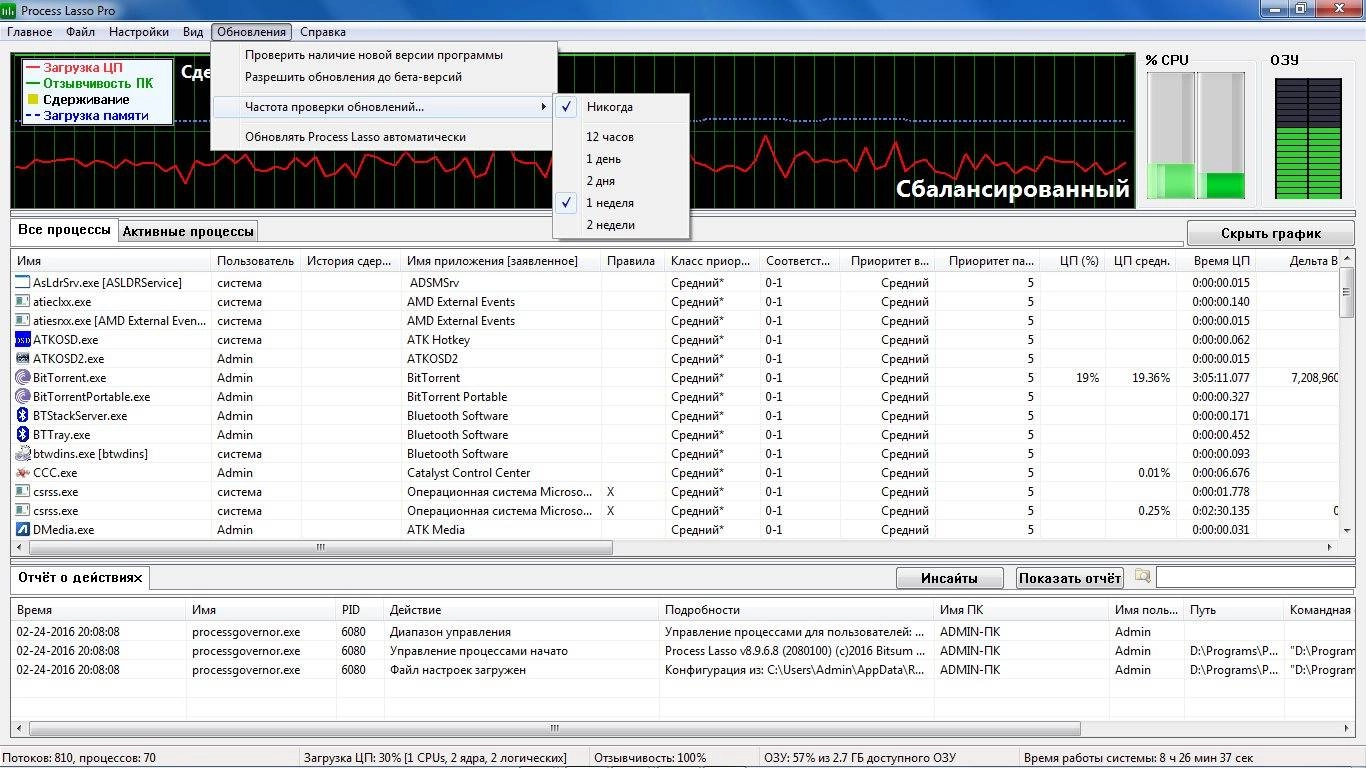1366x768 pixels.
Task: Sort by the Время ЦП column header
Action: tap(1216, 261)
